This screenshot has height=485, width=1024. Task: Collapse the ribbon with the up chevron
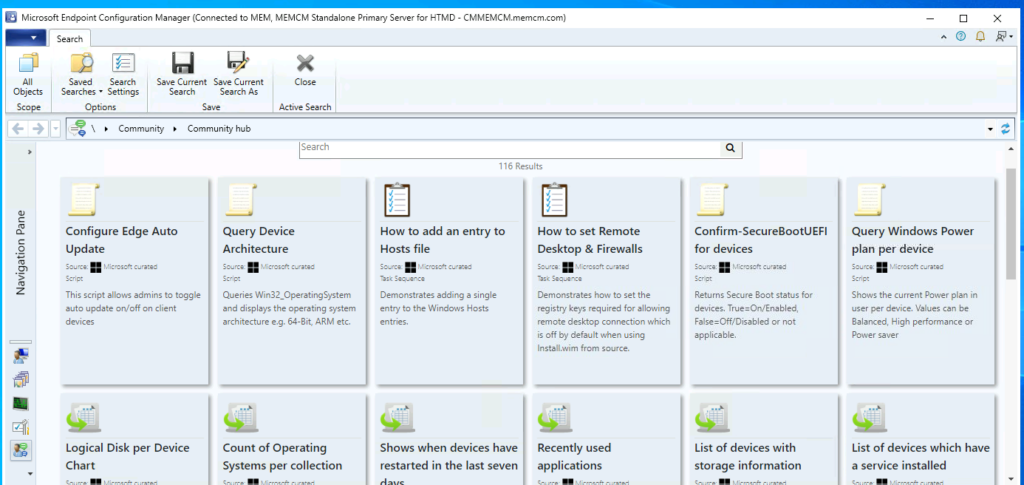(943, 37)
